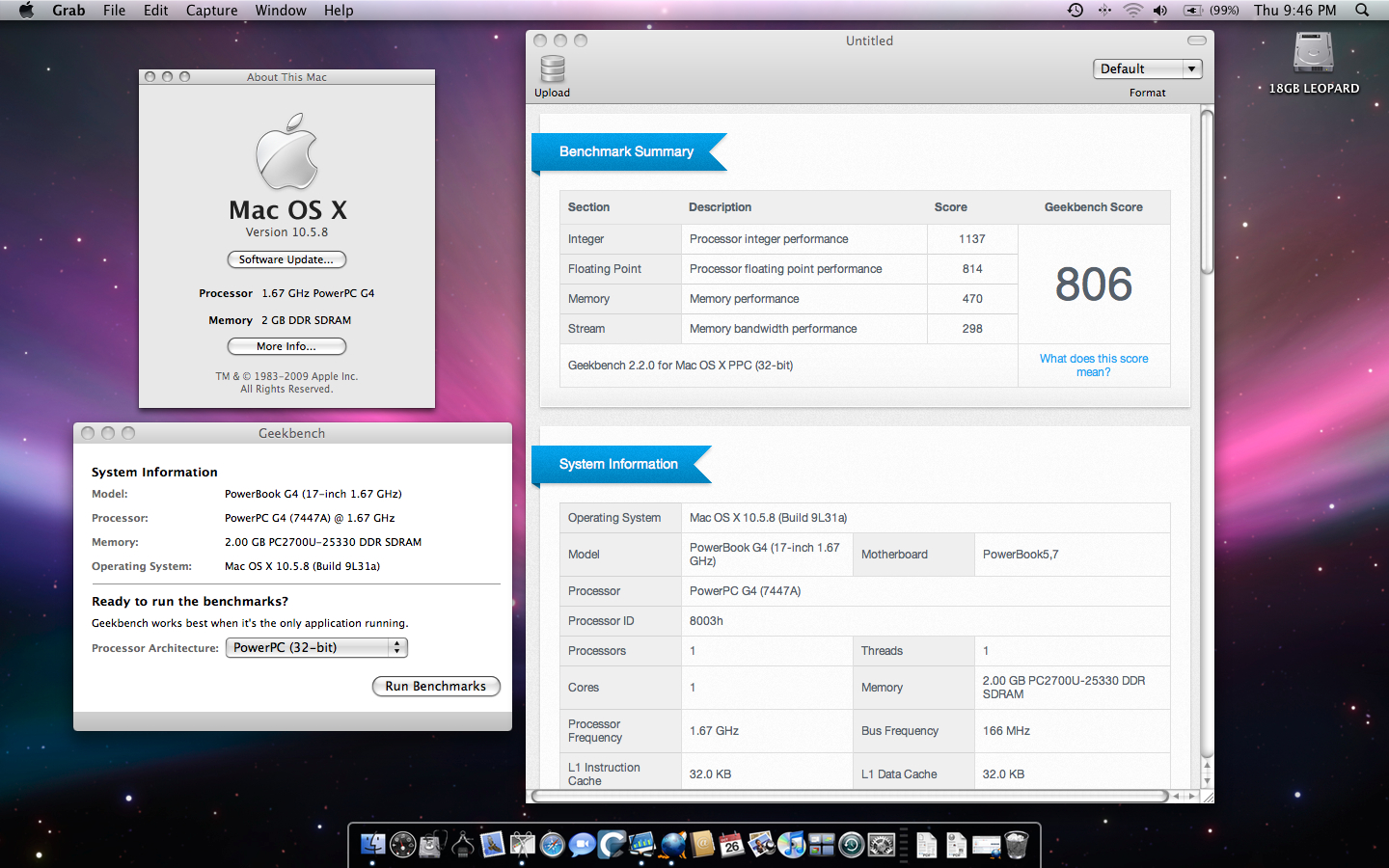Open the Grab application menu

pyautogui.click(x=68, y=10)
